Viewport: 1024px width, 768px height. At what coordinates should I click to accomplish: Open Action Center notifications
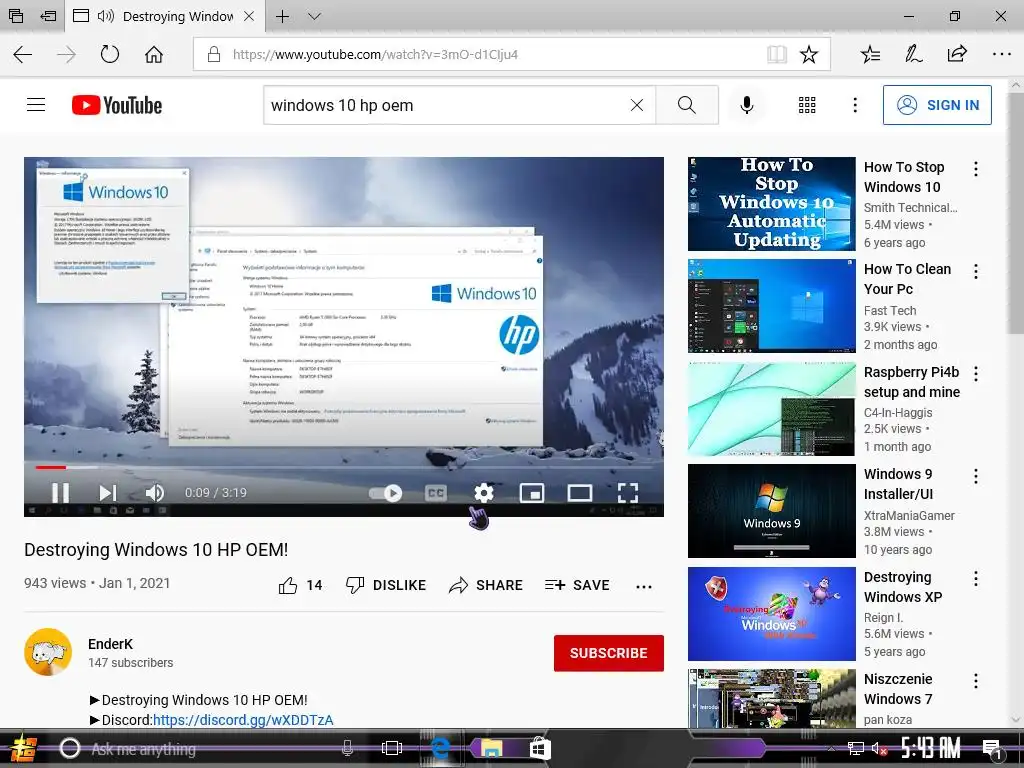[x=992, y=749]
